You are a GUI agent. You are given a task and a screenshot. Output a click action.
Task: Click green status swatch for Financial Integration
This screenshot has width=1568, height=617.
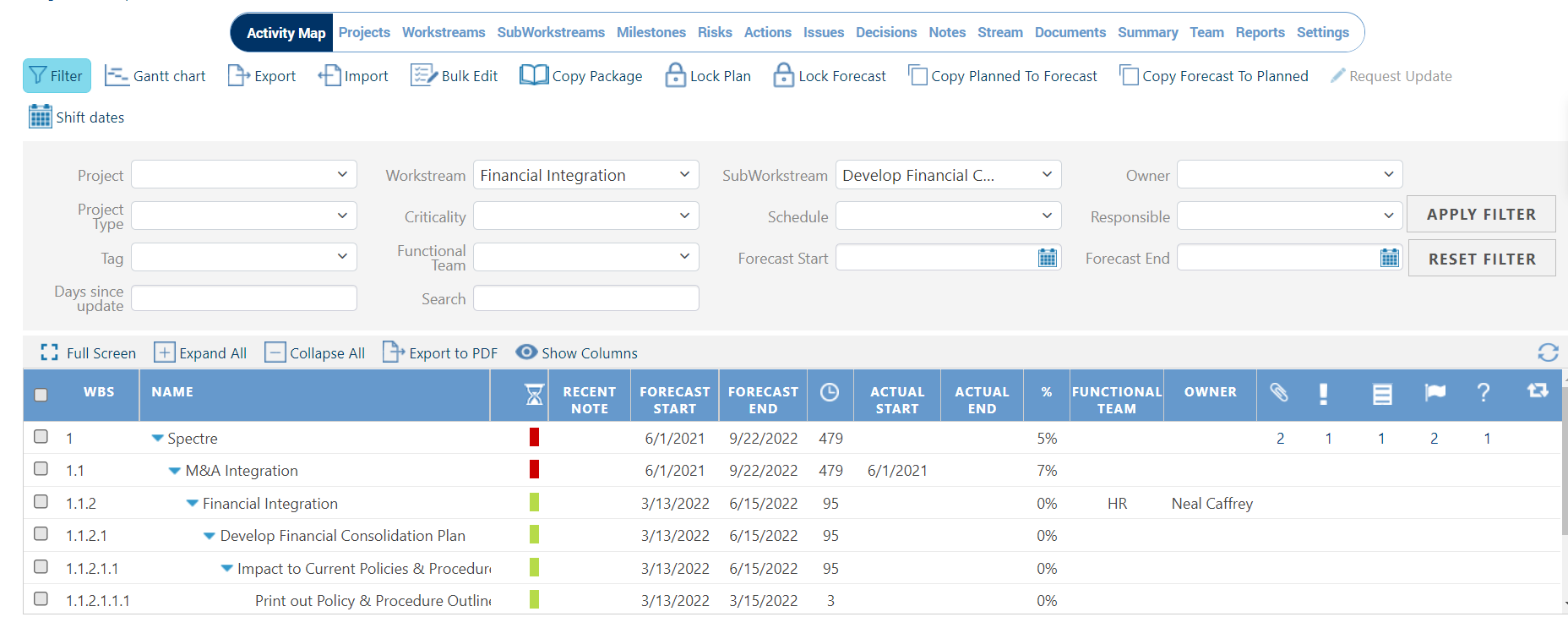coord(534,502)
